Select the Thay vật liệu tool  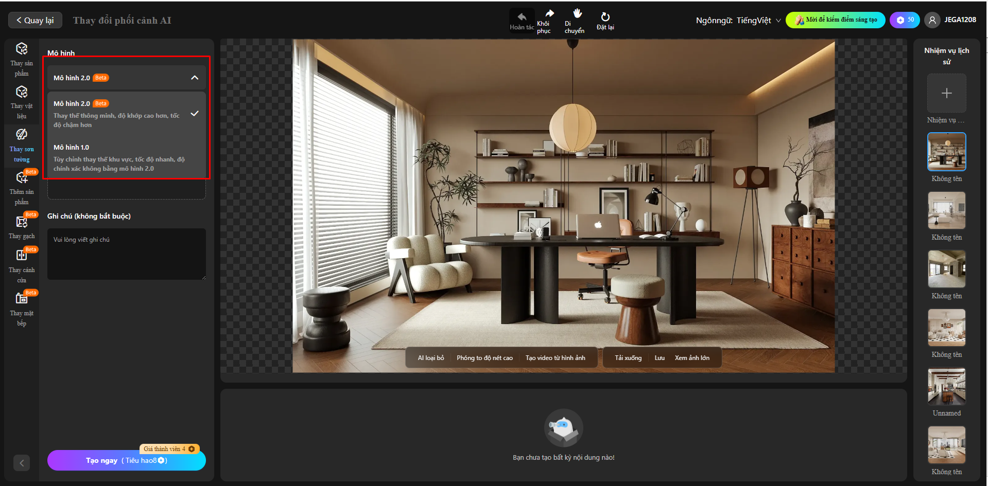click(21, 101)
